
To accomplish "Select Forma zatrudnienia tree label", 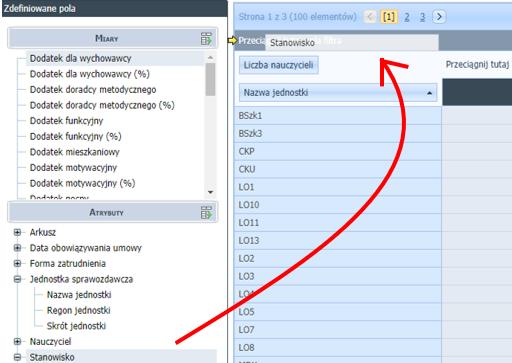I will (68, 264).
